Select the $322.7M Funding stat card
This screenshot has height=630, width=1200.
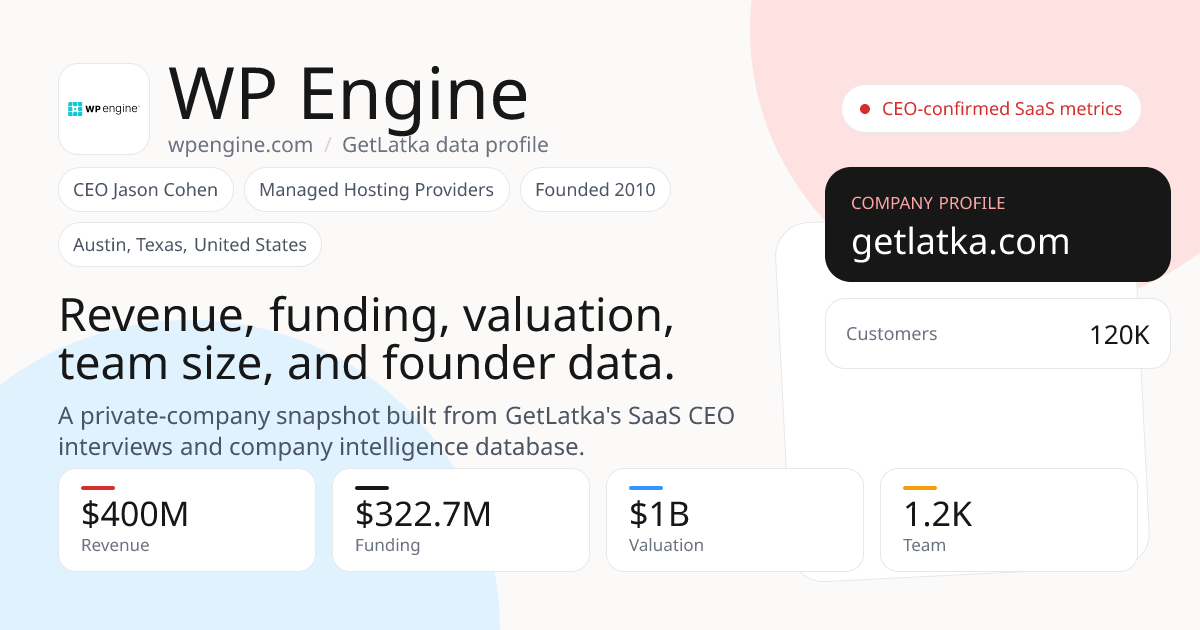click(461, 520)
